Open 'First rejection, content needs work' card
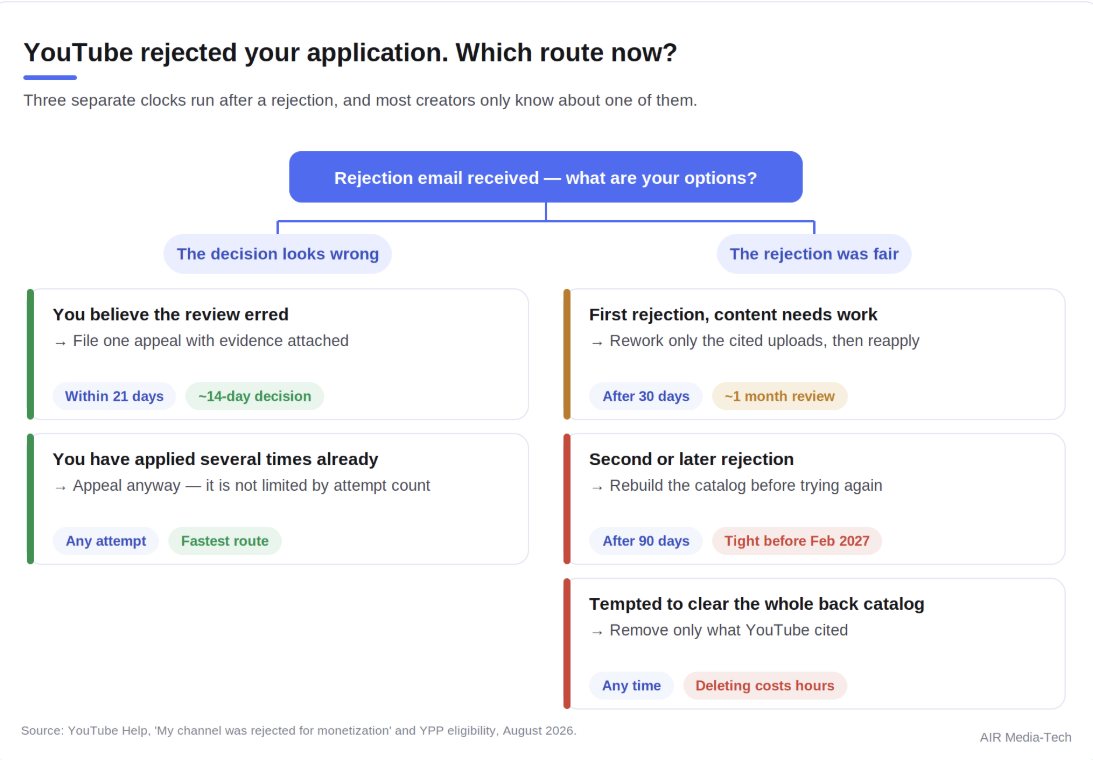Image resolution: width=1093 pixels, height=760 pixels. [x=814, y=354]
